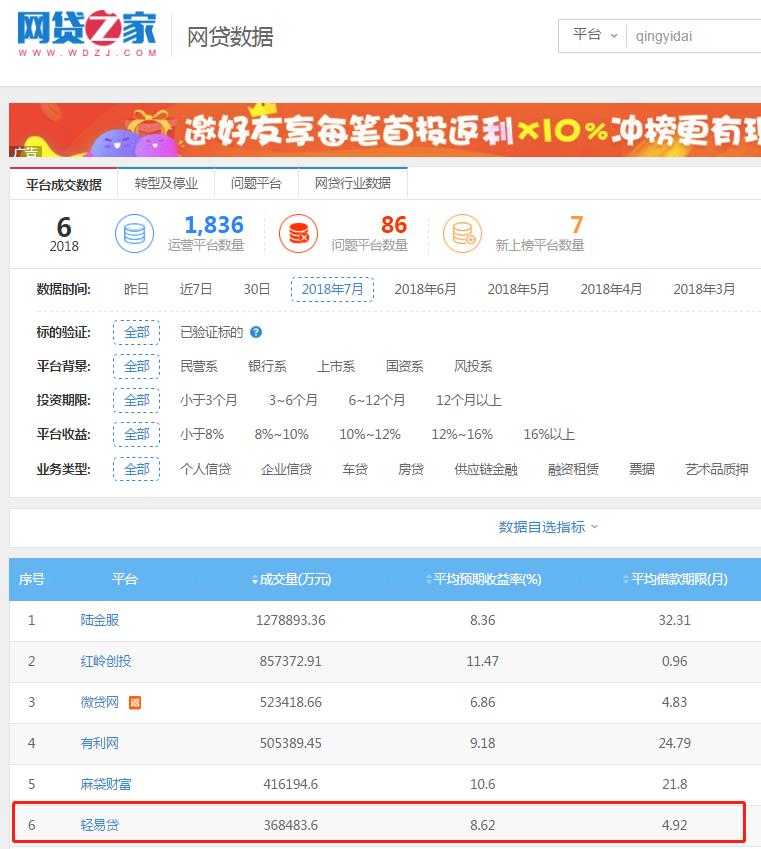Filter platform yield 小于8%
Screen dimensions: 761x849
[202, 435]
